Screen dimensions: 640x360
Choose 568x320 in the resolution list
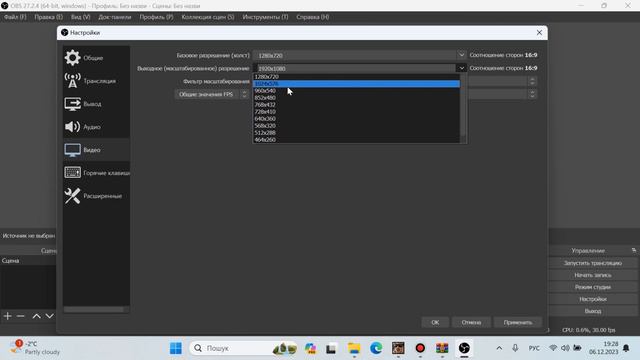[356, 126]
